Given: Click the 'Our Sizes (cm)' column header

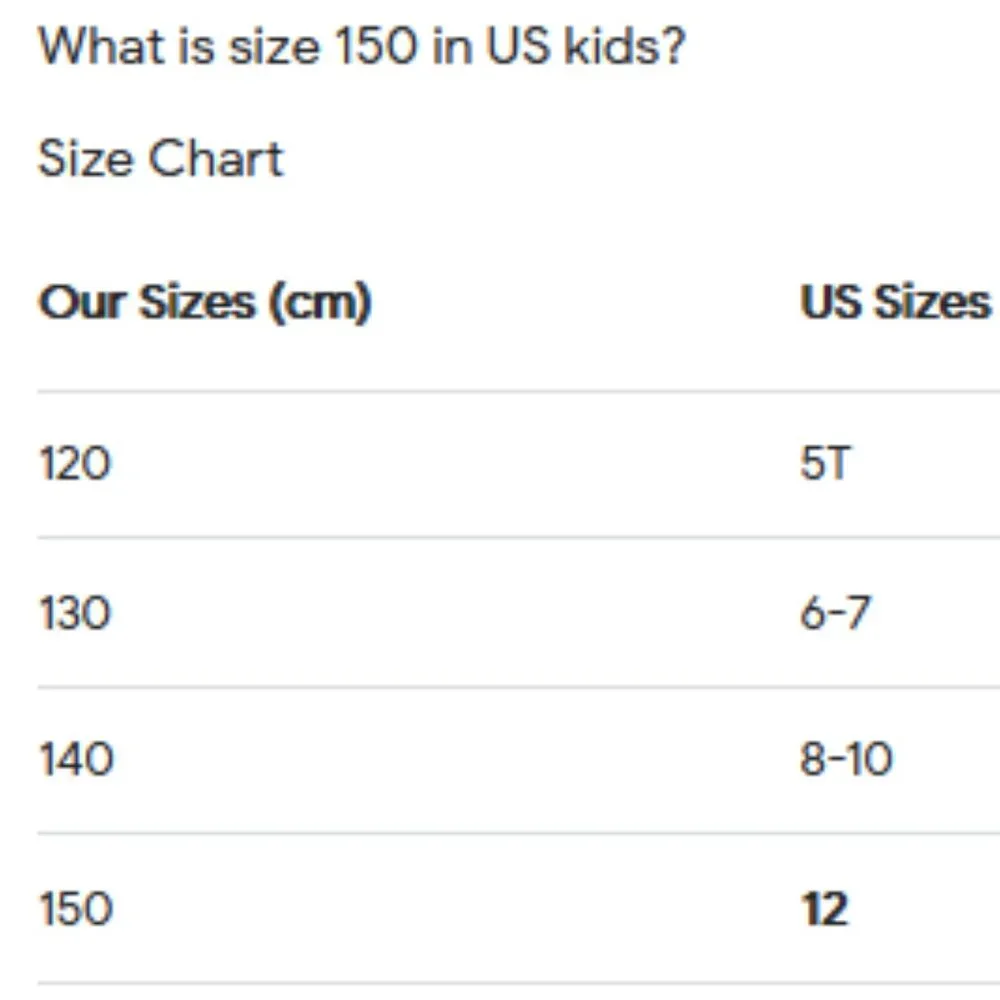Looking at the screenshot, I should (205, 302).
